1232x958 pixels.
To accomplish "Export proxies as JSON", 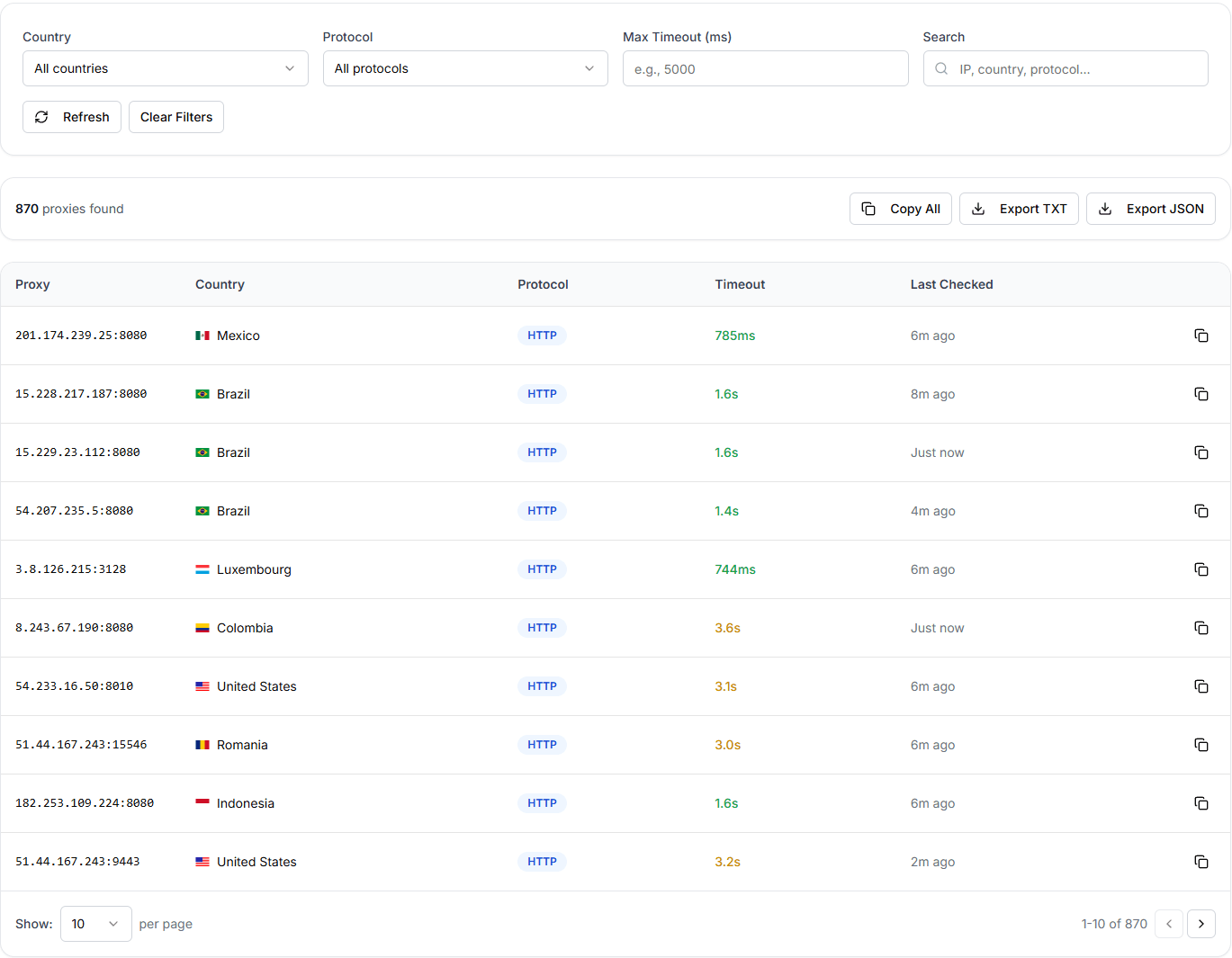I will pyautogui.click(x=1151, y=209).
